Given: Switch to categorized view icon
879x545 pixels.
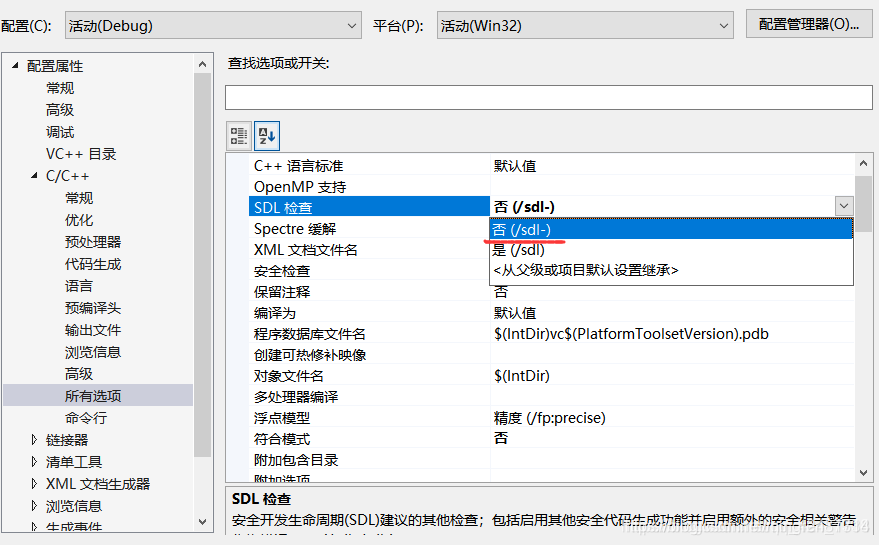Looking at the screenshot, I should pos(239,136).
